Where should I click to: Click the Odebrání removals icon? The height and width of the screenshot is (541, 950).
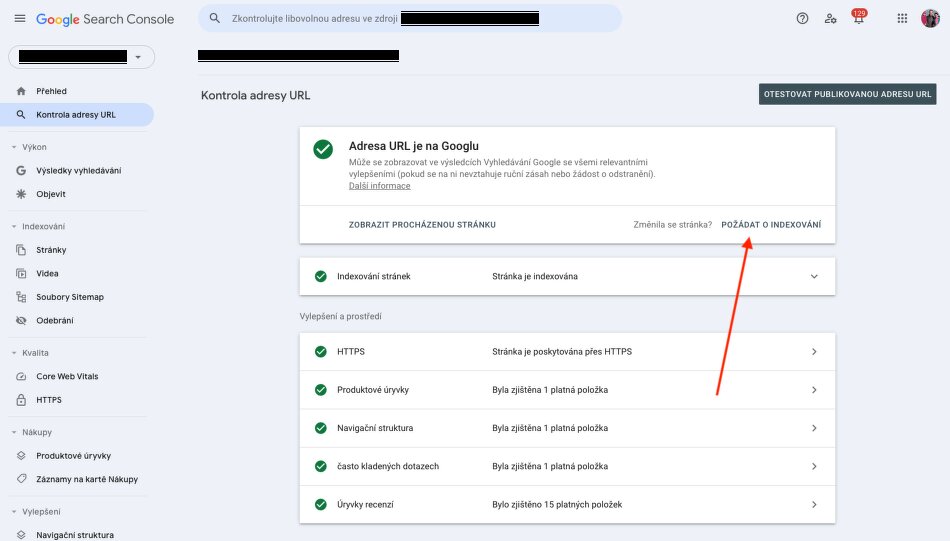click(x=21, y=320)
